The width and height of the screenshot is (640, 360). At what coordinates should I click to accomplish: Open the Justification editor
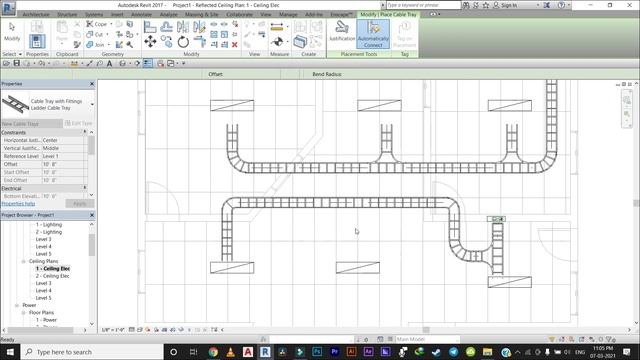(342, 31)
